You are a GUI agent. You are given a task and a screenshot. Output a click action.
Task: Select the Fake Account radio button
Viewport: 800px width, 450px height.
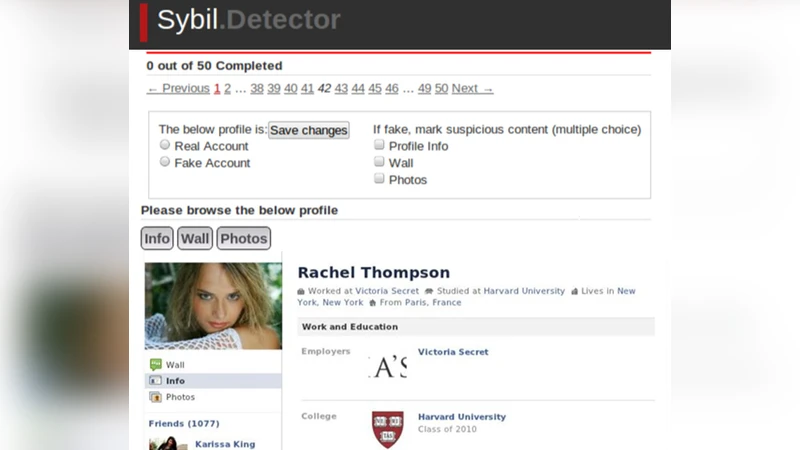(165, 162)
